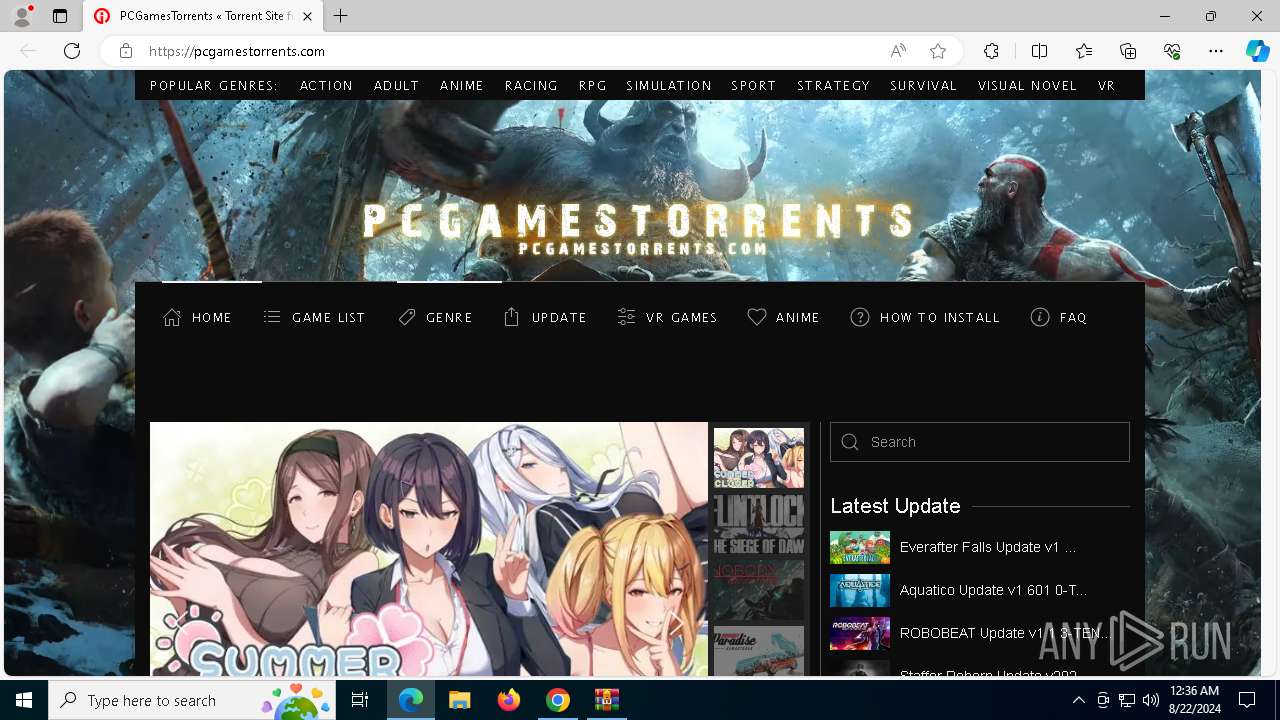
Task: Open Microsoft Edge from taskbar
Action: click(x=411, y=700)
